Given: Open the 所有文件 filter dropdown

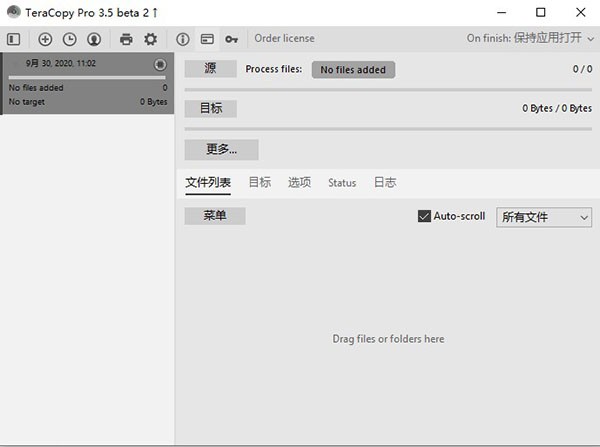Looking at the screenshot, I should (x=544, y=217).
